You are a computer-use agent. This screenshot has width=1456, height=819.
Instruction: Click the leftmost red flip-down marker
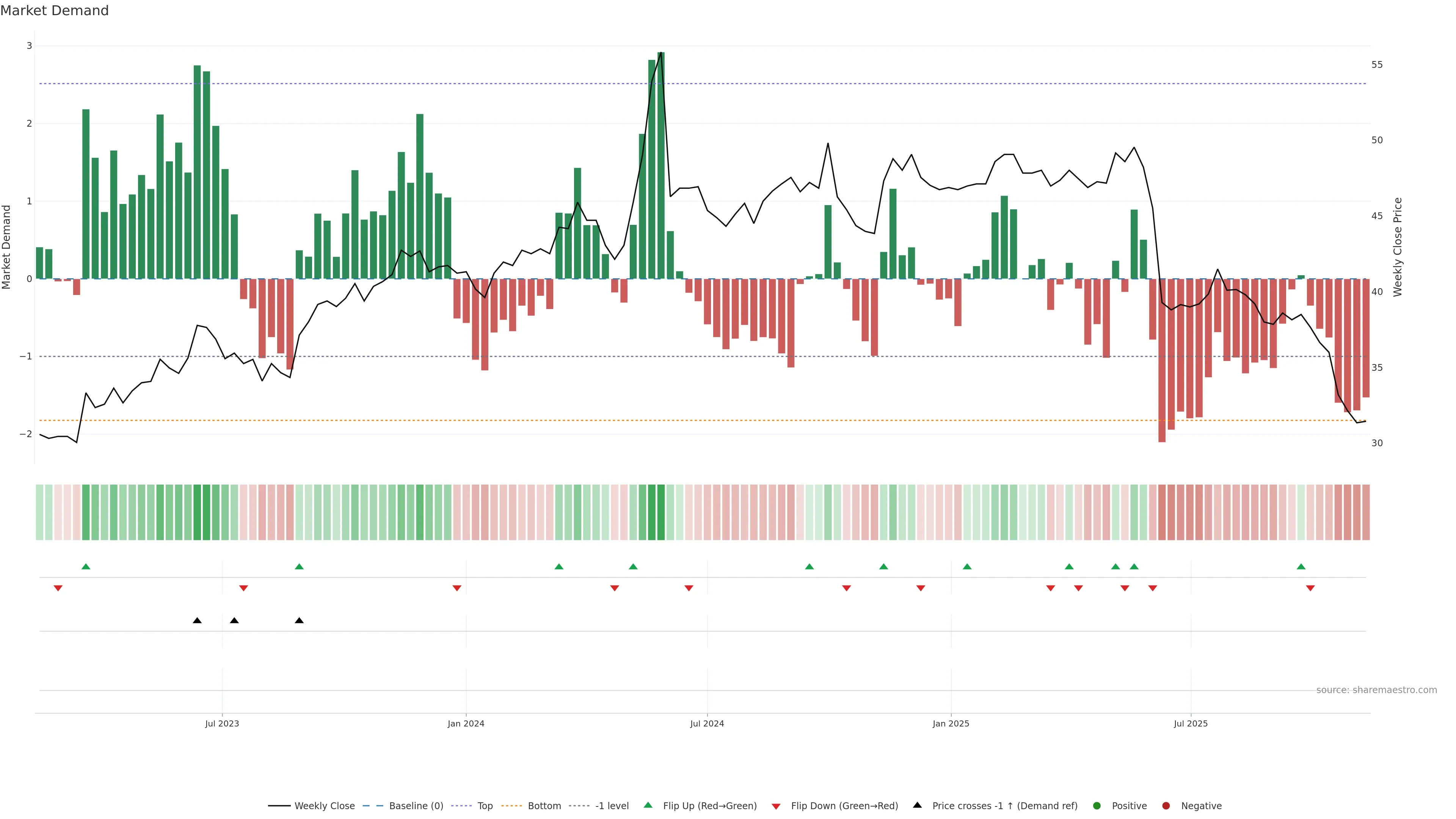click(x=58, y=588)
